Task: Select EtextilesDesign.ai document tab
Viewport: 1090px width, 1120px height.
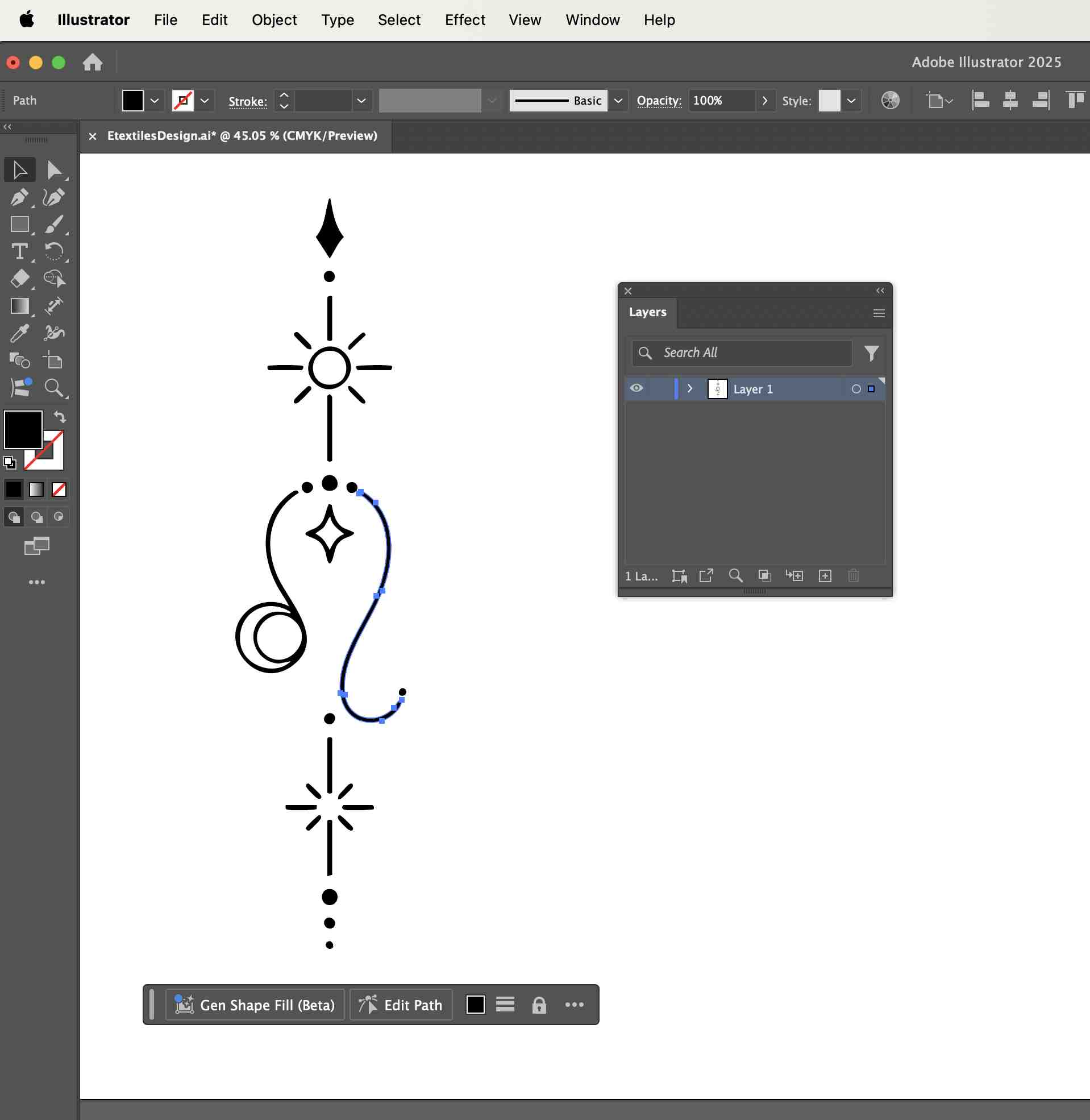Action: click(x=242, y=136)
